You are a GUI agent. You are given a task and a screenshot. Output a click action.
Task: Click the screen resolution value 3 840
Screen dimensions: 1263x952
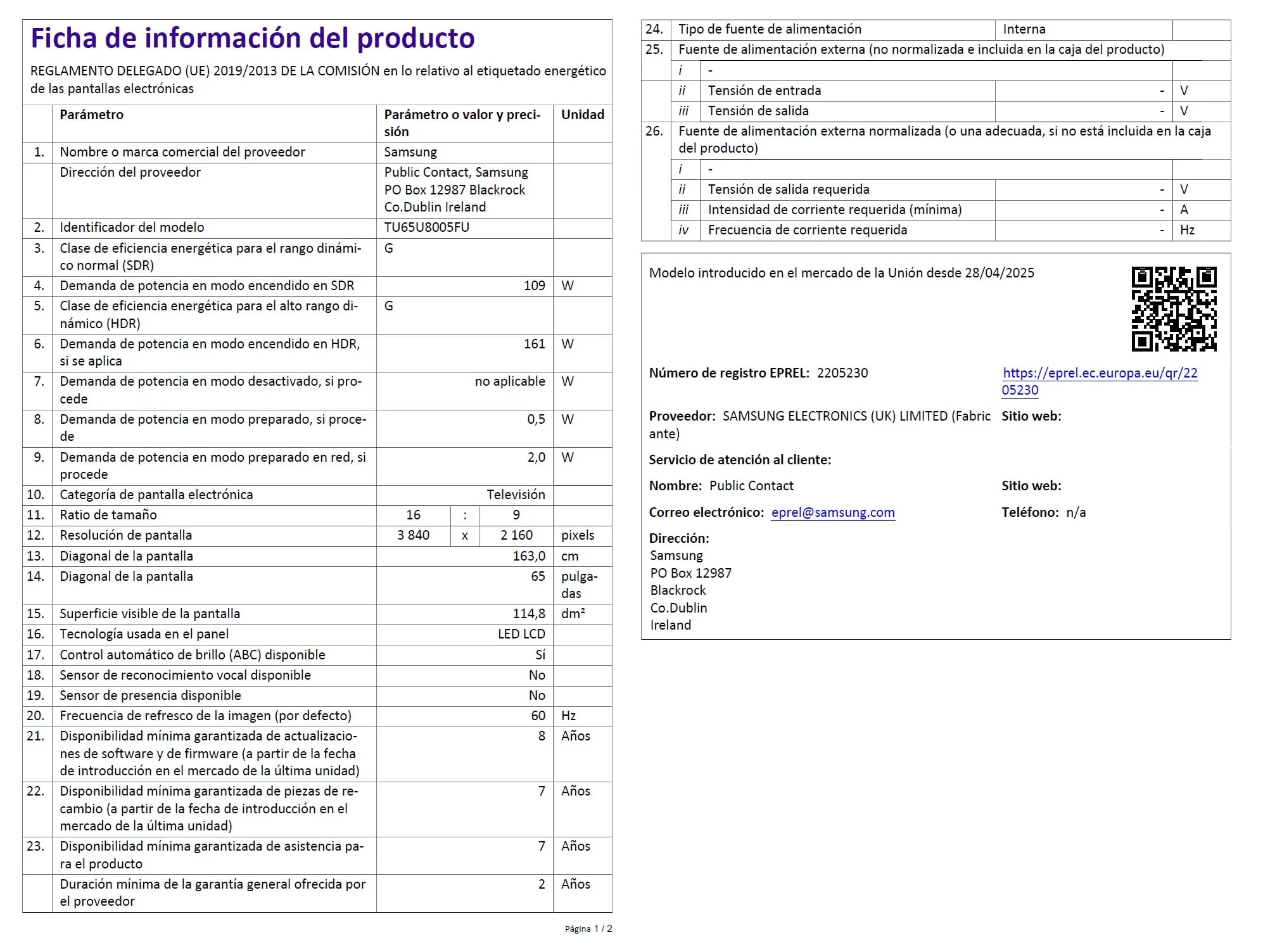pyautogui.click(x=413, y=535)
